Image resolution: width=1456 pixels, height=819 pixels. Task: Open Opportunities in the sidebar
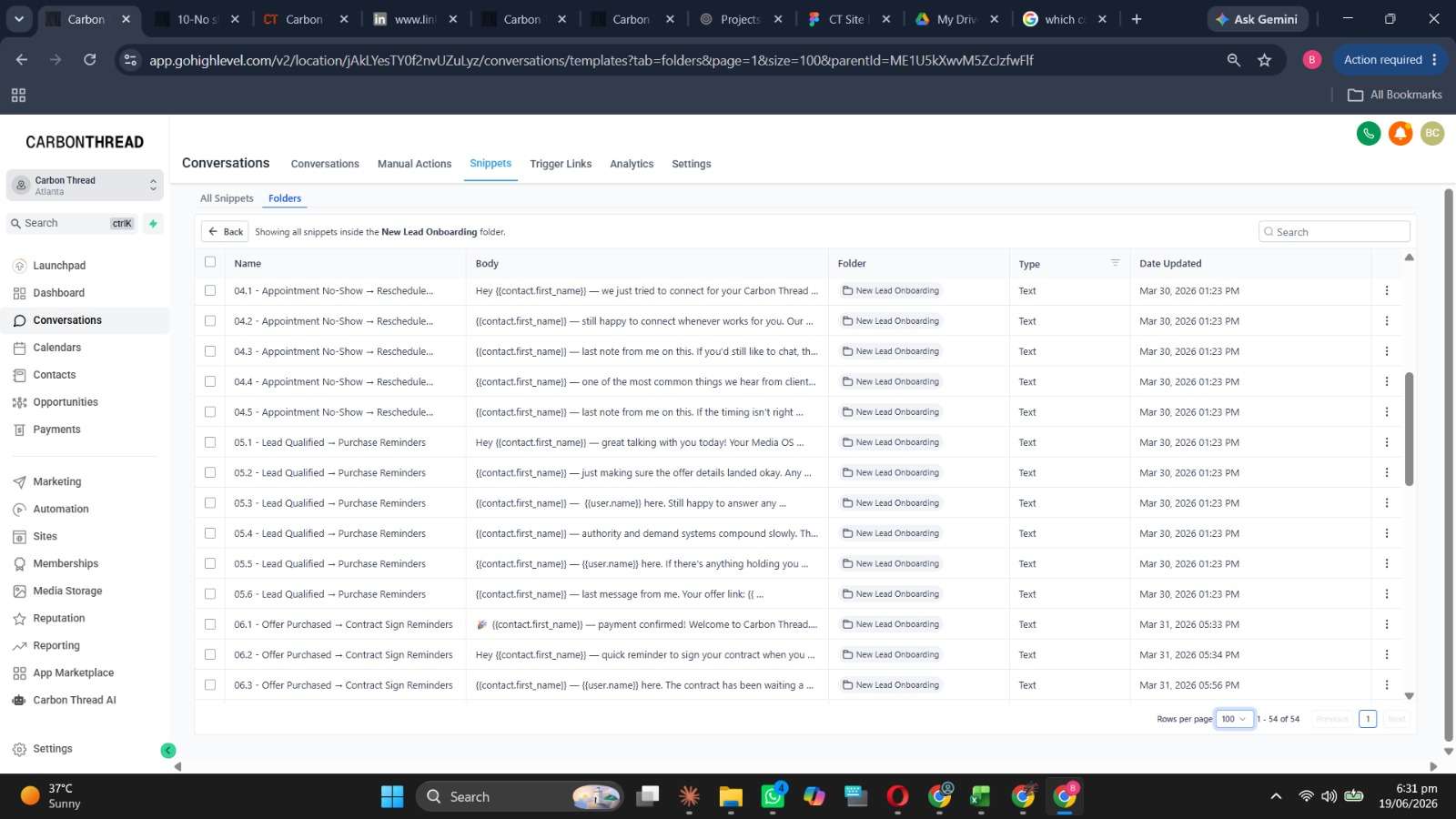(65, 402)
